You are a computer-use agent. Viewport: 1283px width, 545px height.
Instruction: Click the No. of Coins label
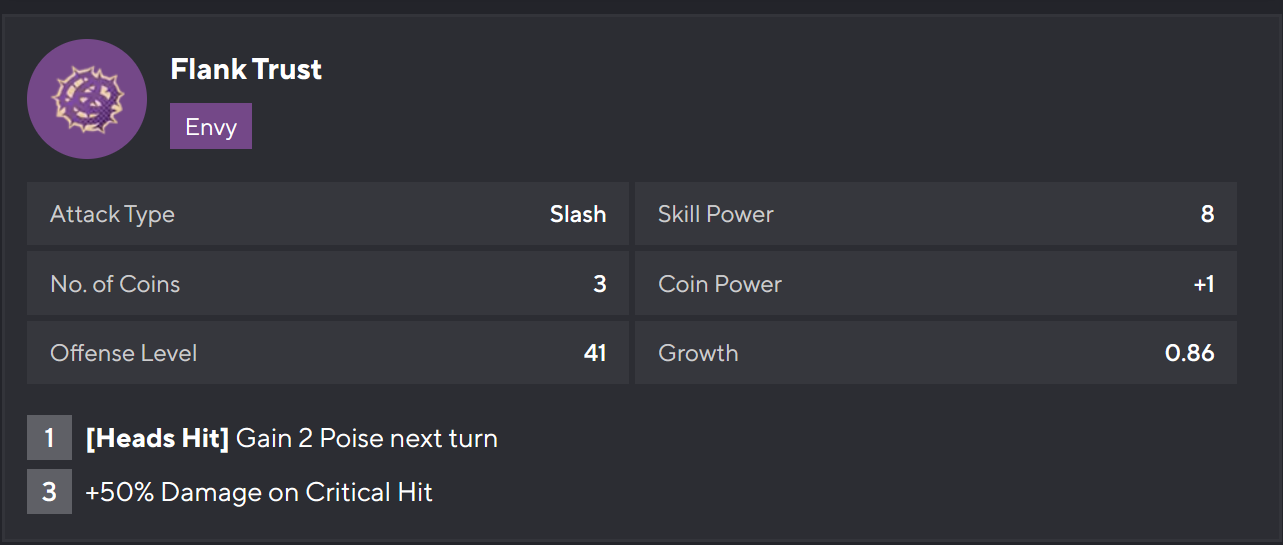115,284
